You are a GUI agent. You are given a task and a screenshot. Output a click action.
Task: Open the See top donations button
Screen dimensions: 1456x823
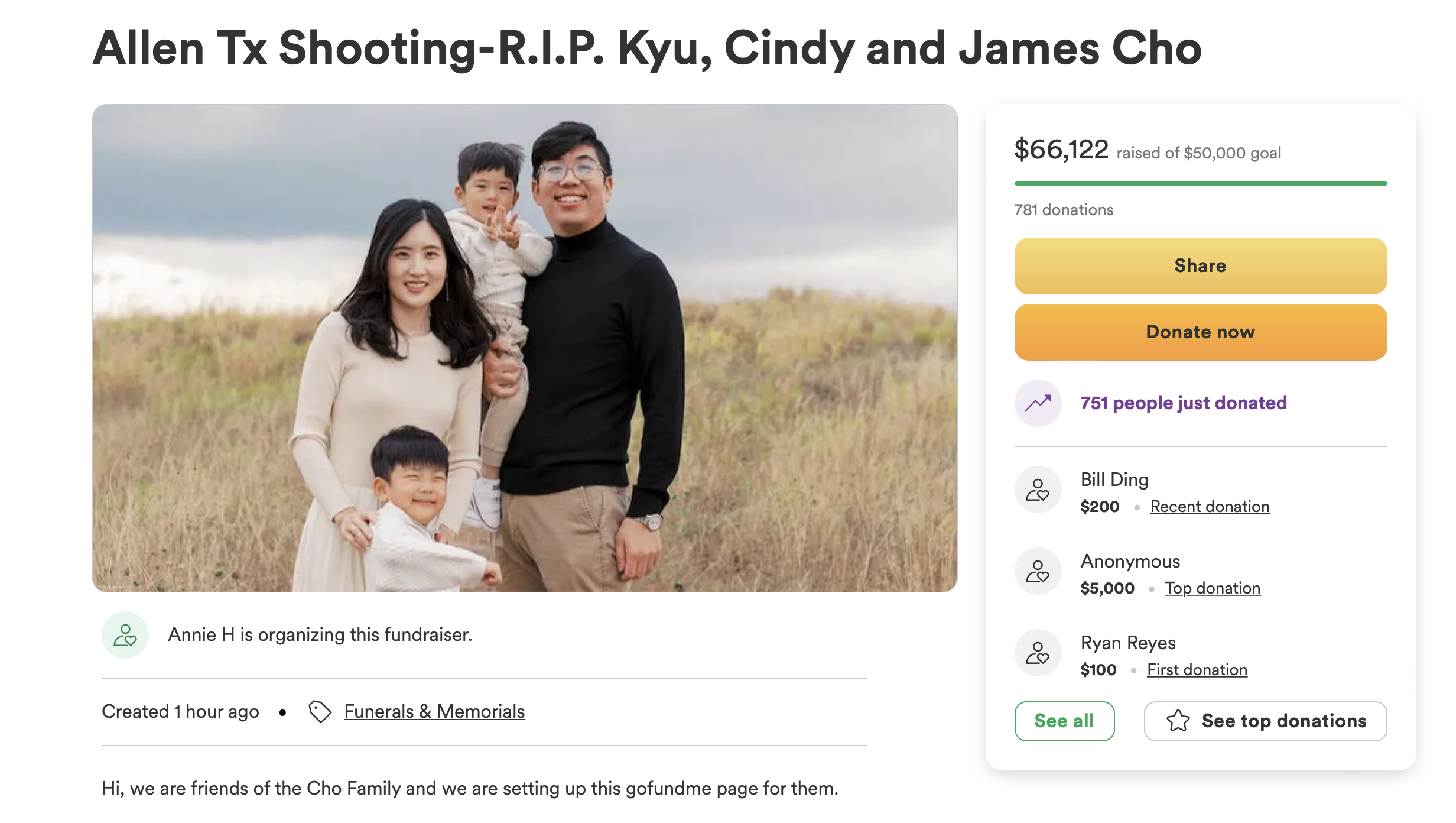click(1265, 721)
